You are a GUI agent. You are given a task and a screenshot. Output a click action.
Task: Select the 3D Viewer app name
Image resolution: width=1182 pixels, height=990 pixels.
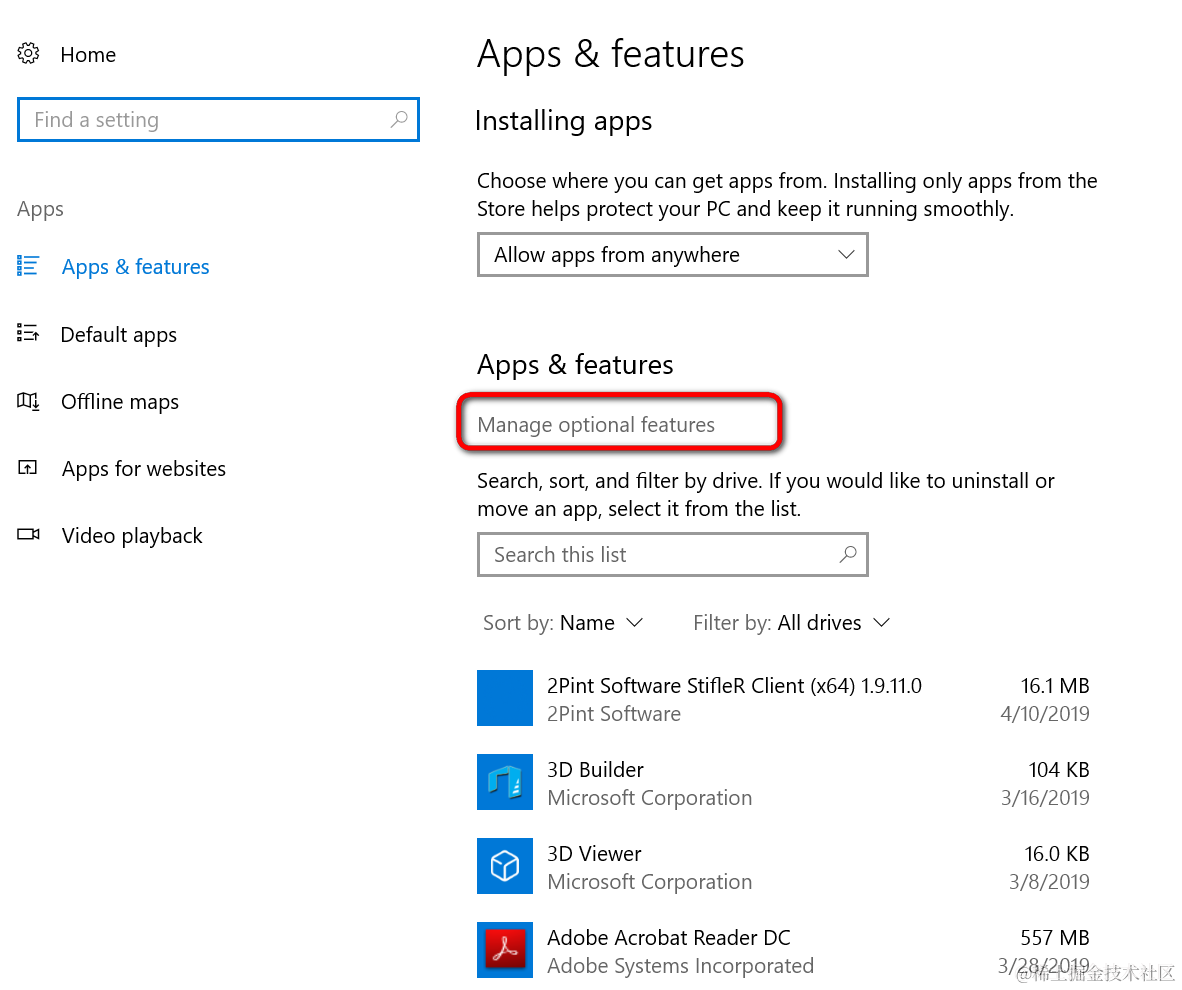(x=594, y=854)
